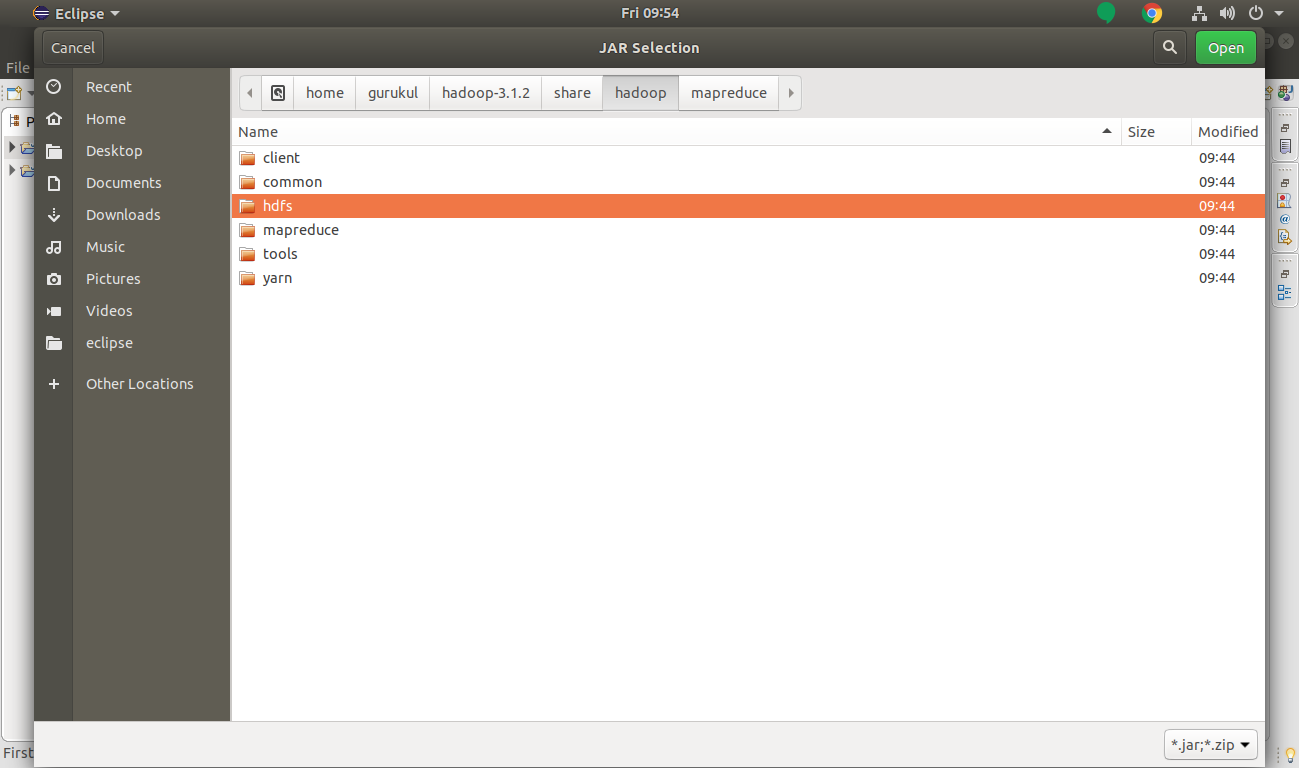The width and height of the screenshot is (1299, 768).
Task: Click the gurukul path segment
Action: click(x=393, y=93)
